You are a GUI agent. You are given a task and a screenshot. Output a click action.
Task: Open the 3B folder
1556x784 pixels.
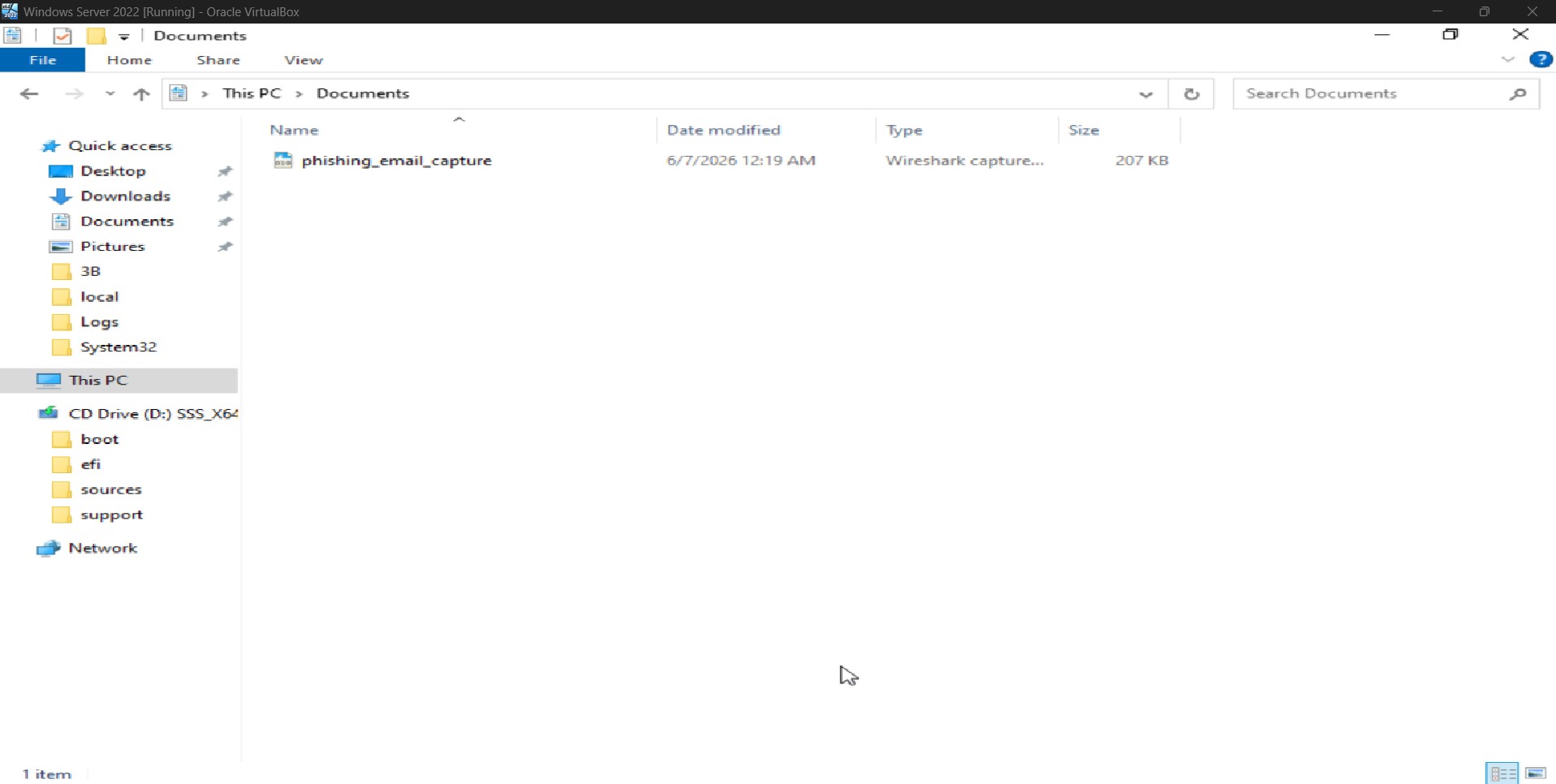(90, 271)
